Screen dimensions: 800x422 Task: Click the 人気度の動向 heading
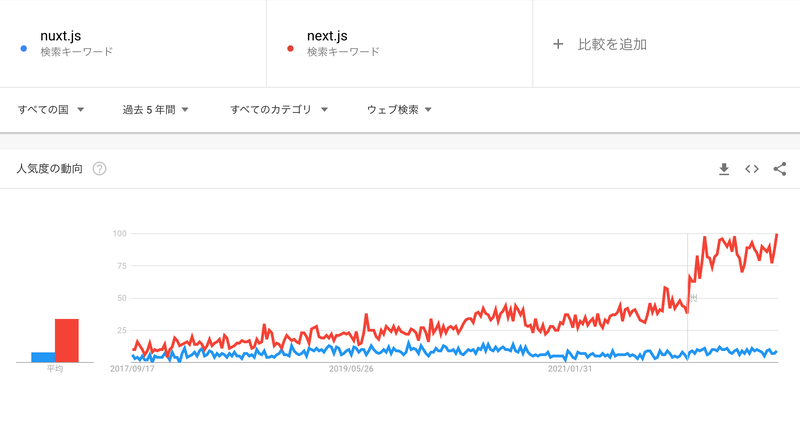pos(49,169)
